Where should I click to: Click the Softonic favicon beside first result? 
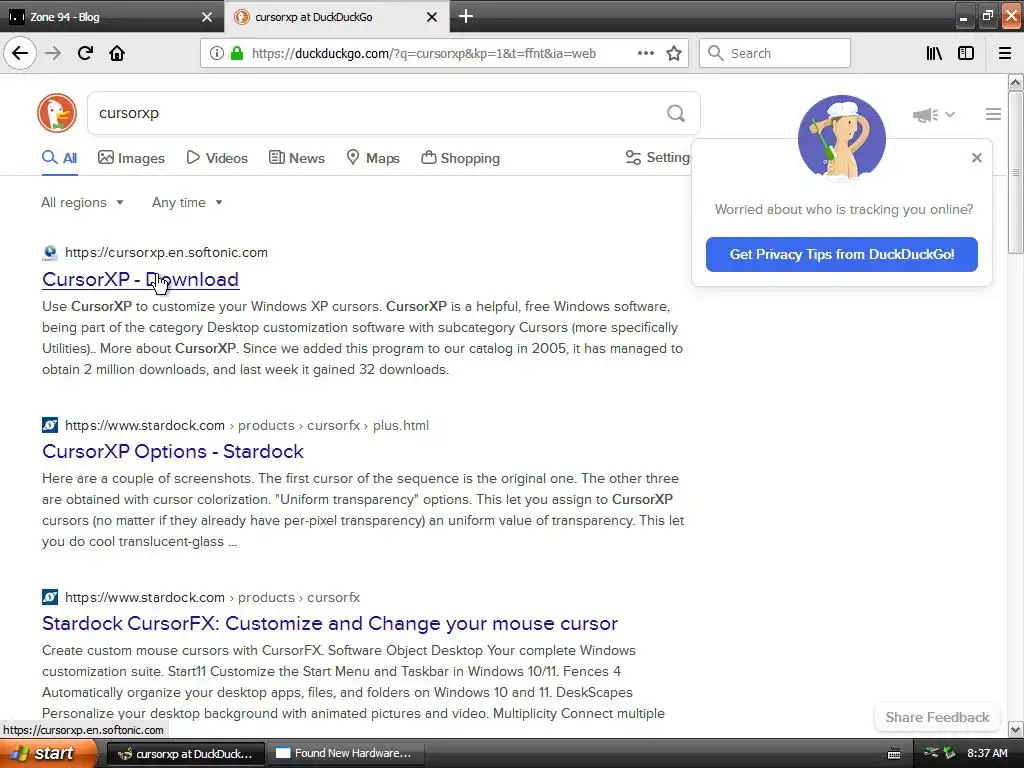(x=50, y=253)
